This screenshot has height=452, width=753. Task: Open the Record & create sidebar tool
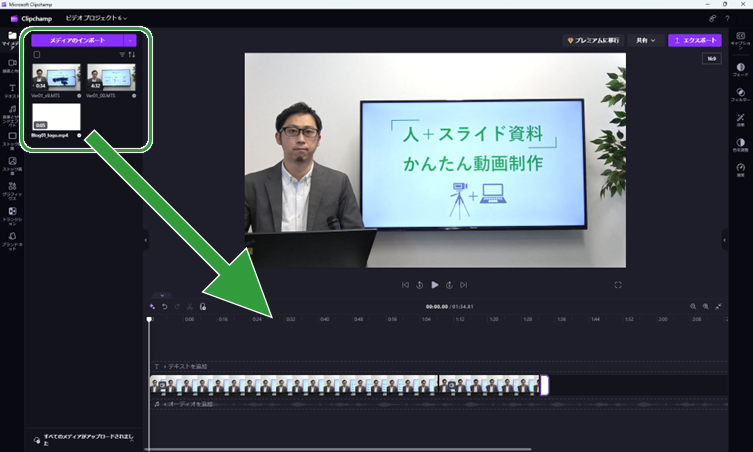(x=12, y=66)
